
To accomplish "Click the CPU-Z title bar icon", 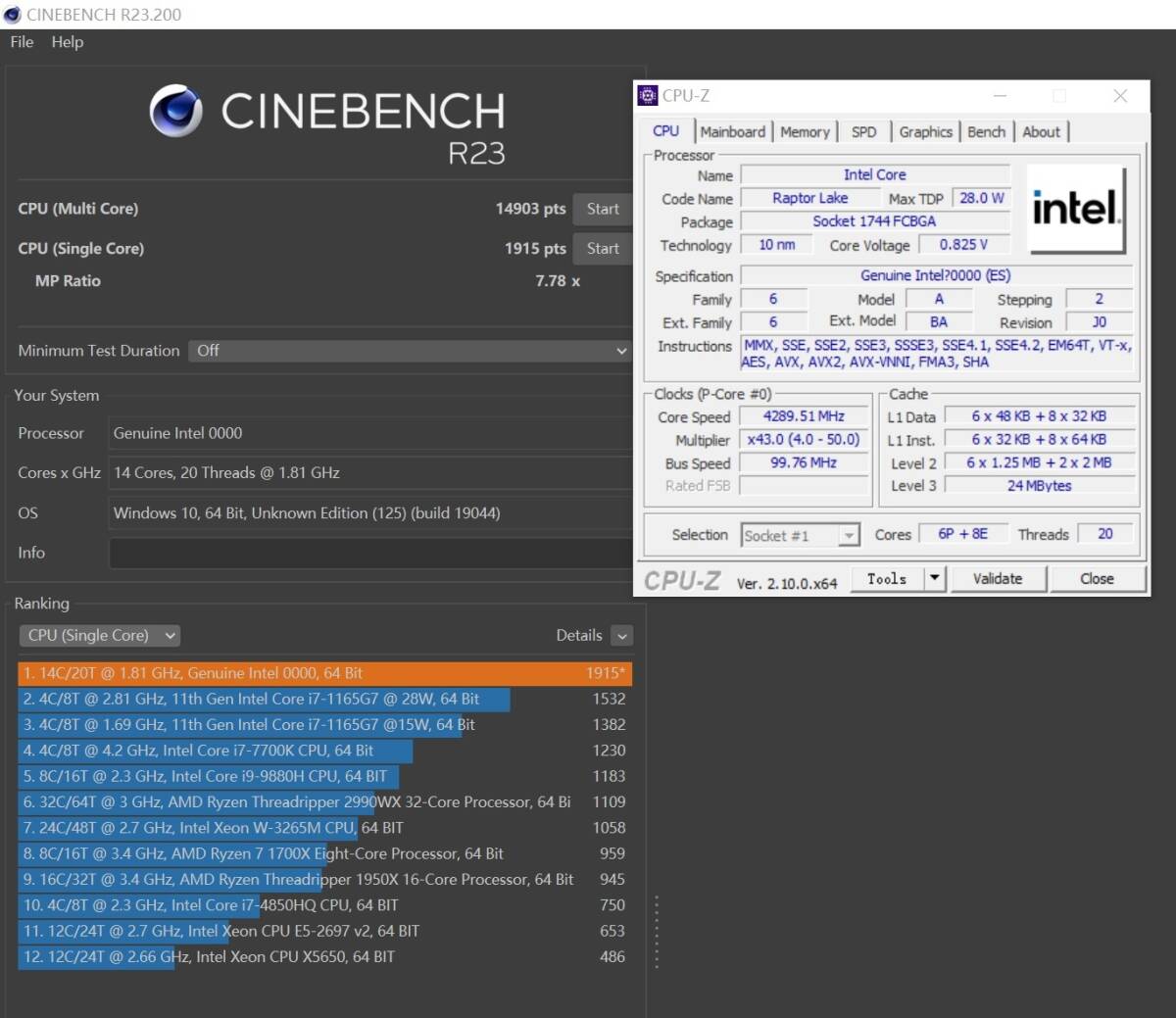I will point(648,95).
